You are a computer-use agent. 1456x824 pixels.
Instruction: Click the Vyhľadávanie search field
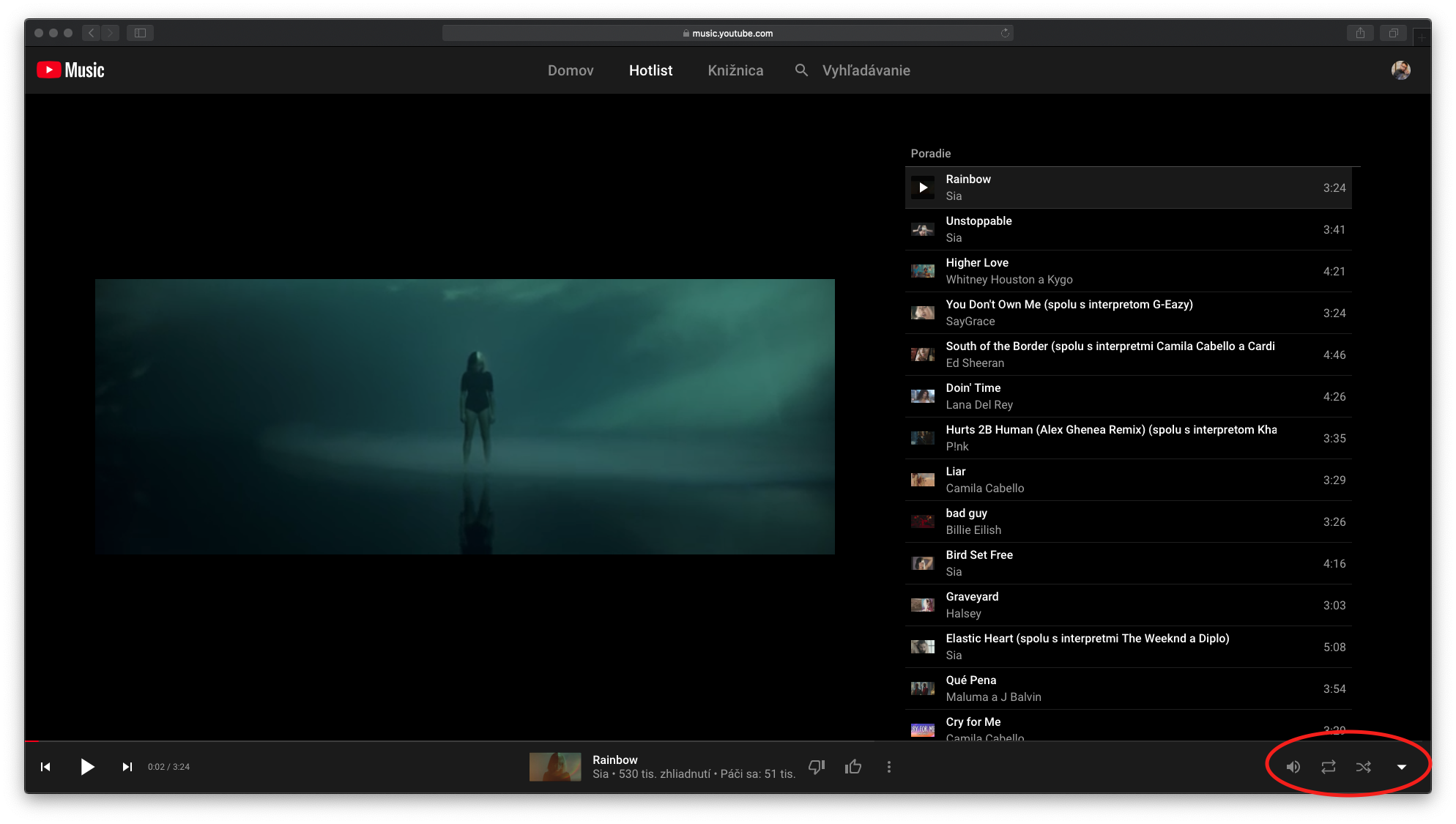(866, 70)
